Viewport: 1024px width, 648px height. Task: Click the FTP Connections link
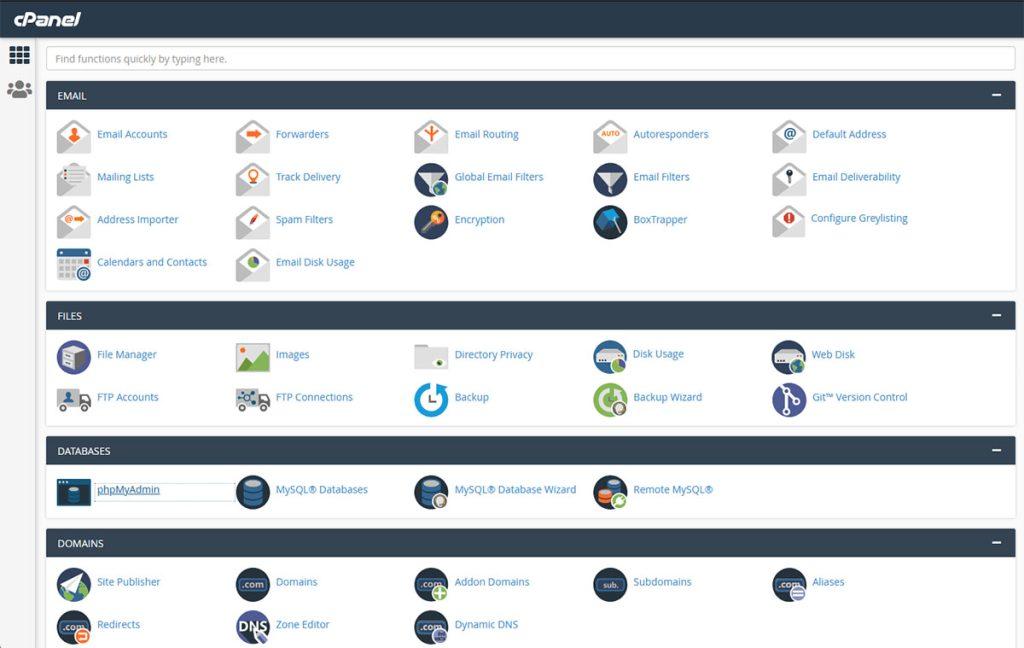click(314, 397)
